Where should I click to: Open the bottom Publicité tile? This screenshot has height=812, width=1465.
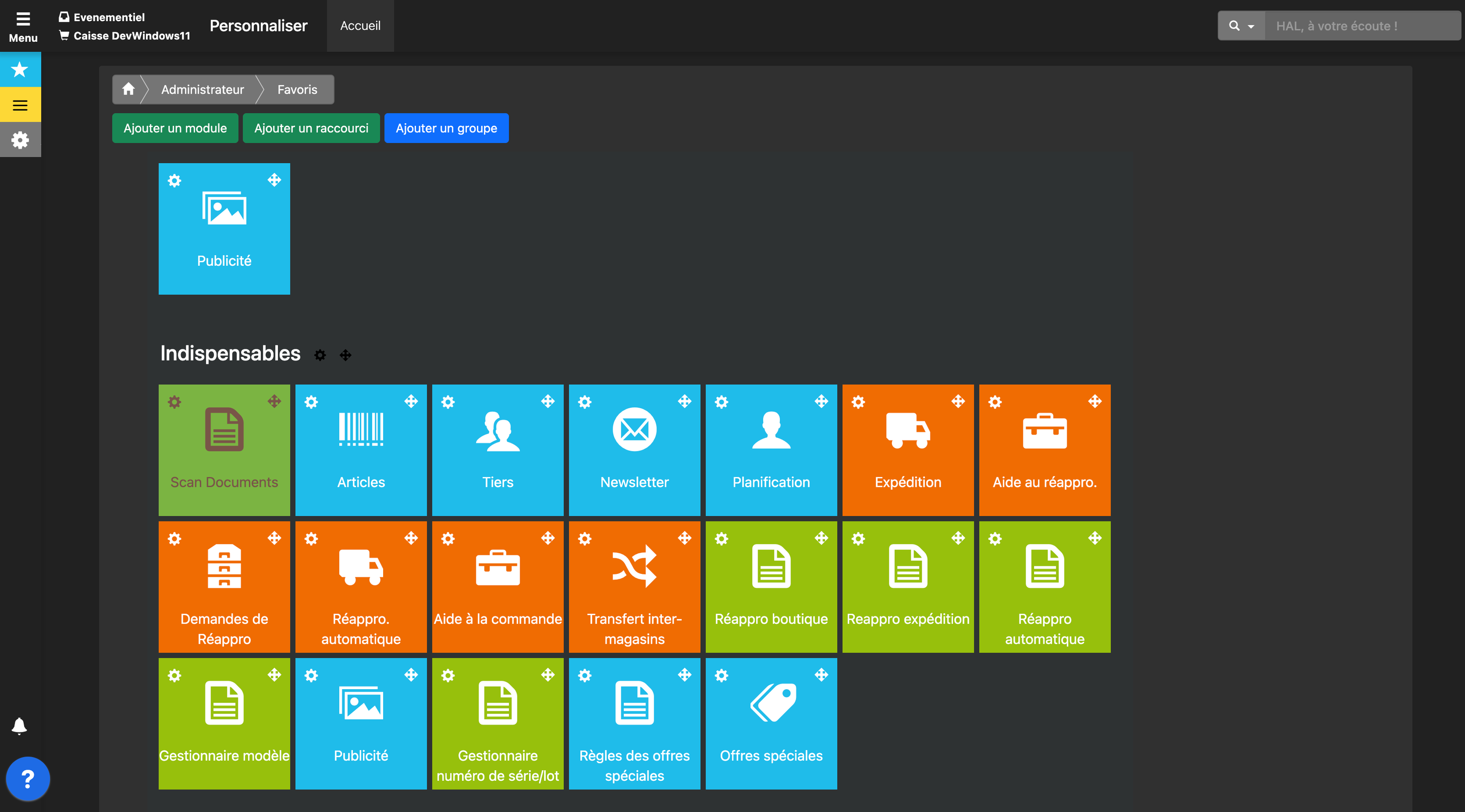coord(361,724)
